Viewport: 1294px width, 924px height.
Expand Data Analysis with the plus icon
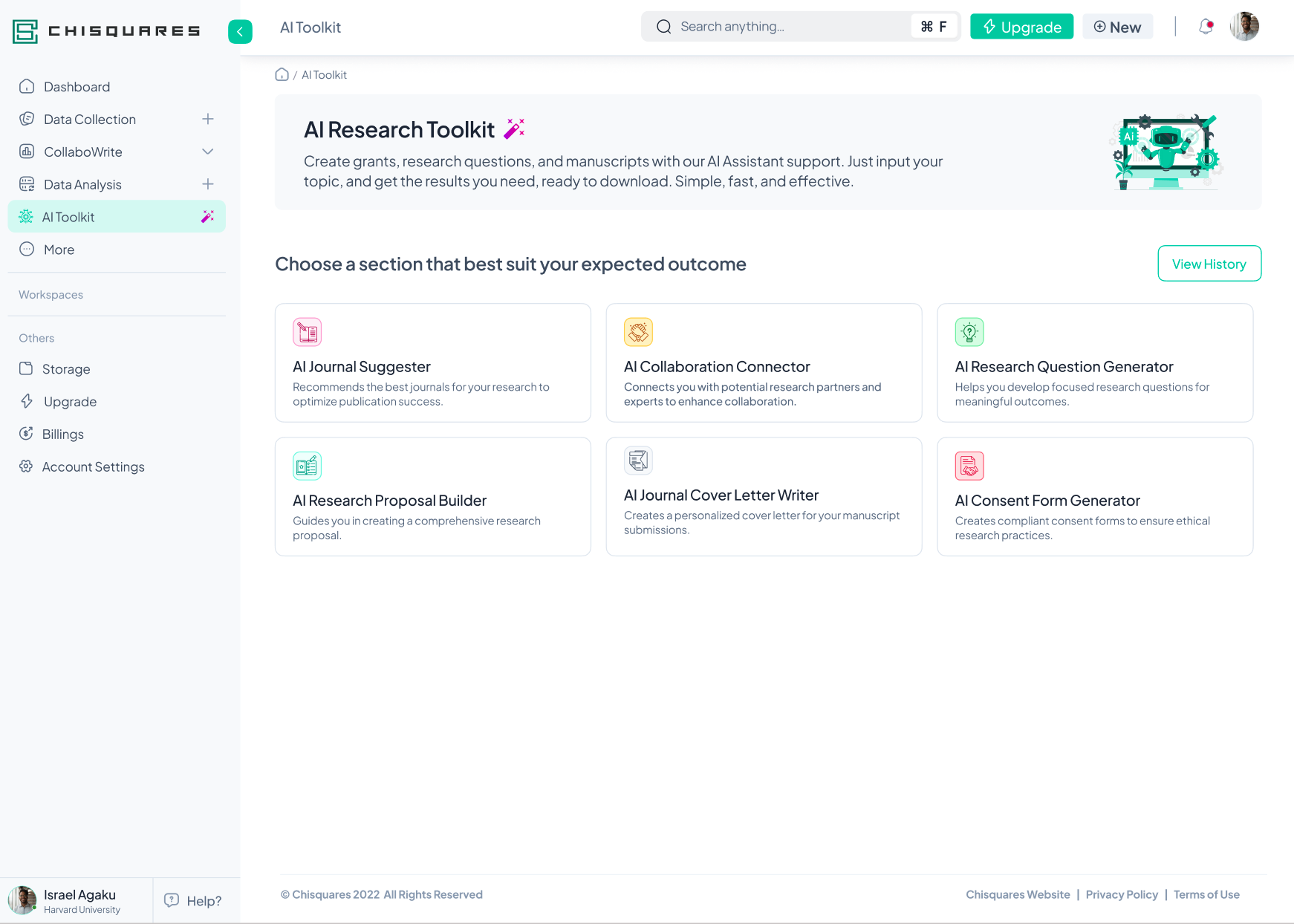click(x=208, y=184)
